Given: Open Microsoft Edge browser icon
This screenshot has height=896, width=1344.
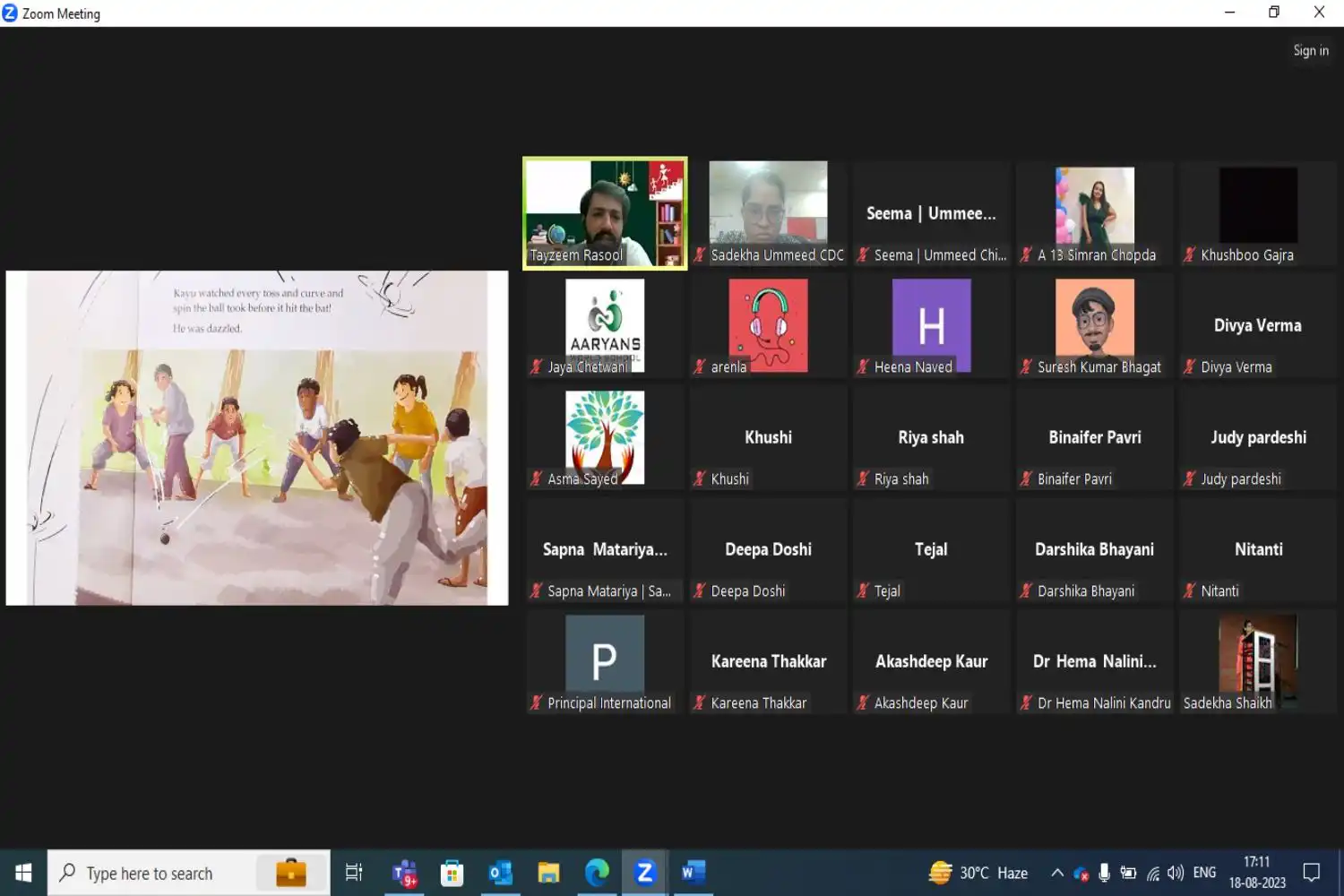Looking at the screenshot, I should pyautogui.click(x=597, y=873).
